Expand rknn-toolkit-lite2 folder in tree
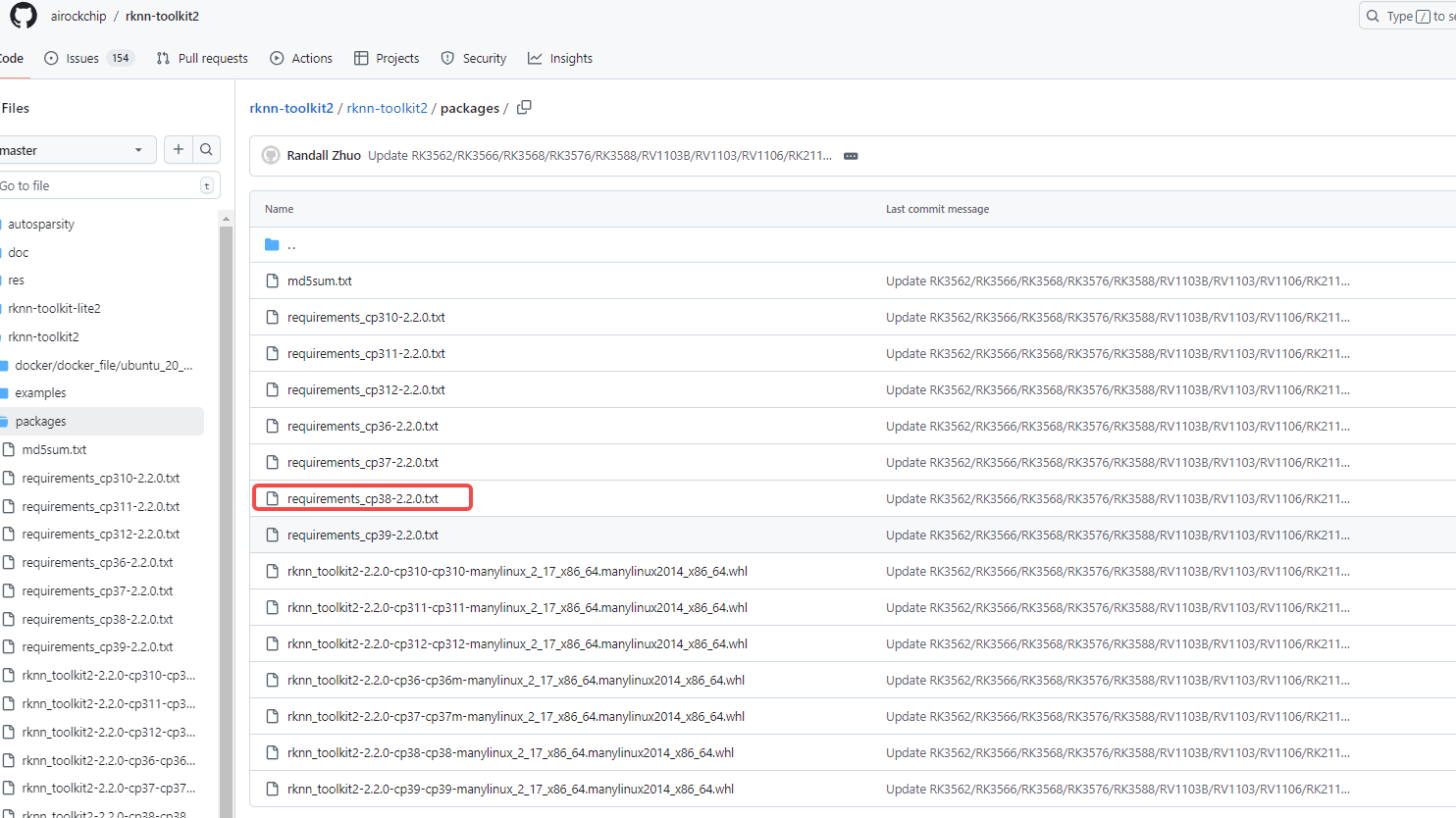1456x818 pixels. [x=54, y=308]
